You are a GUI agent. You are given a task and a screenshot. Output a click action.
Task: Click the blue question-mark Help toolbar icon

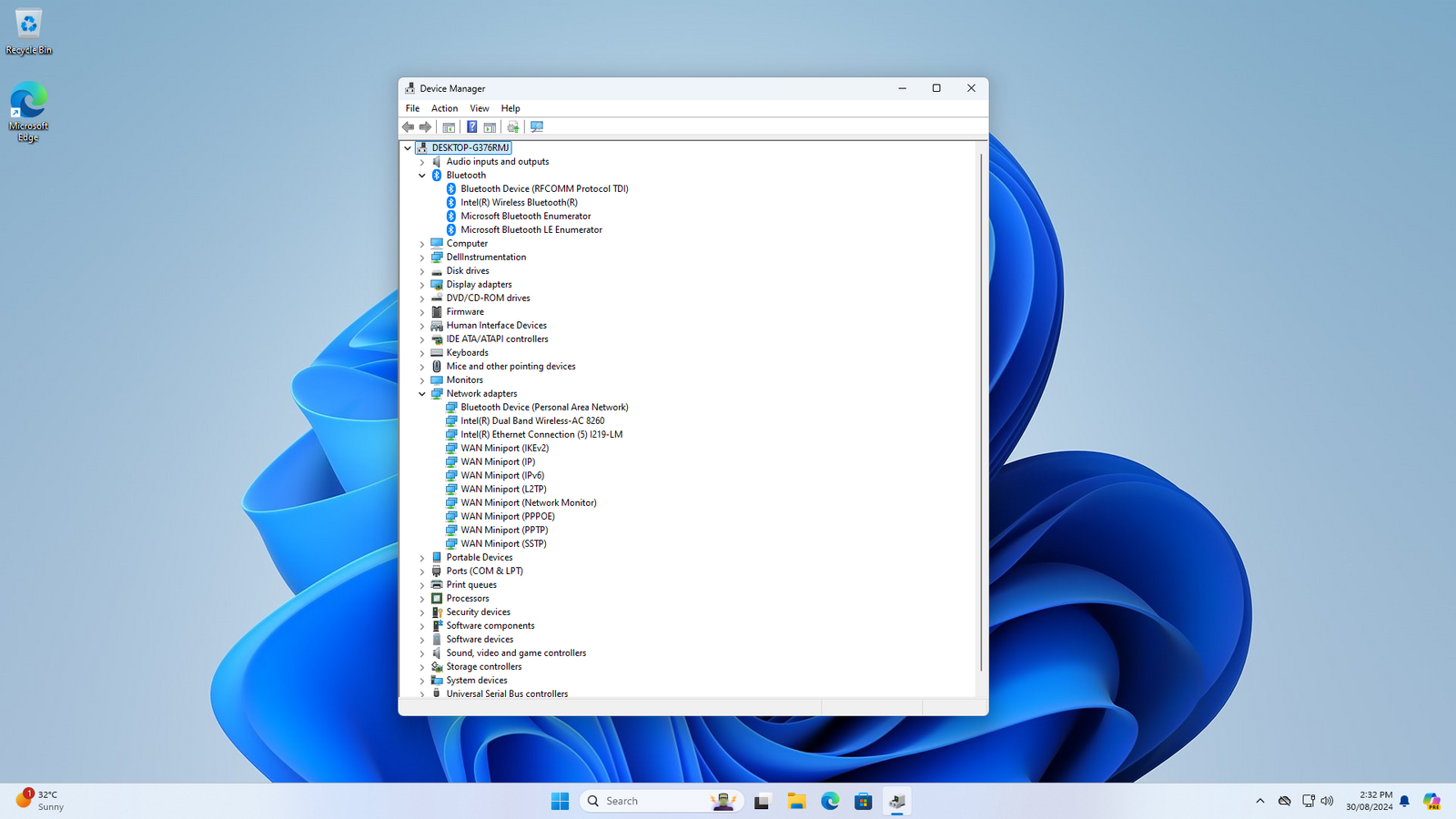tap(471, 127)
